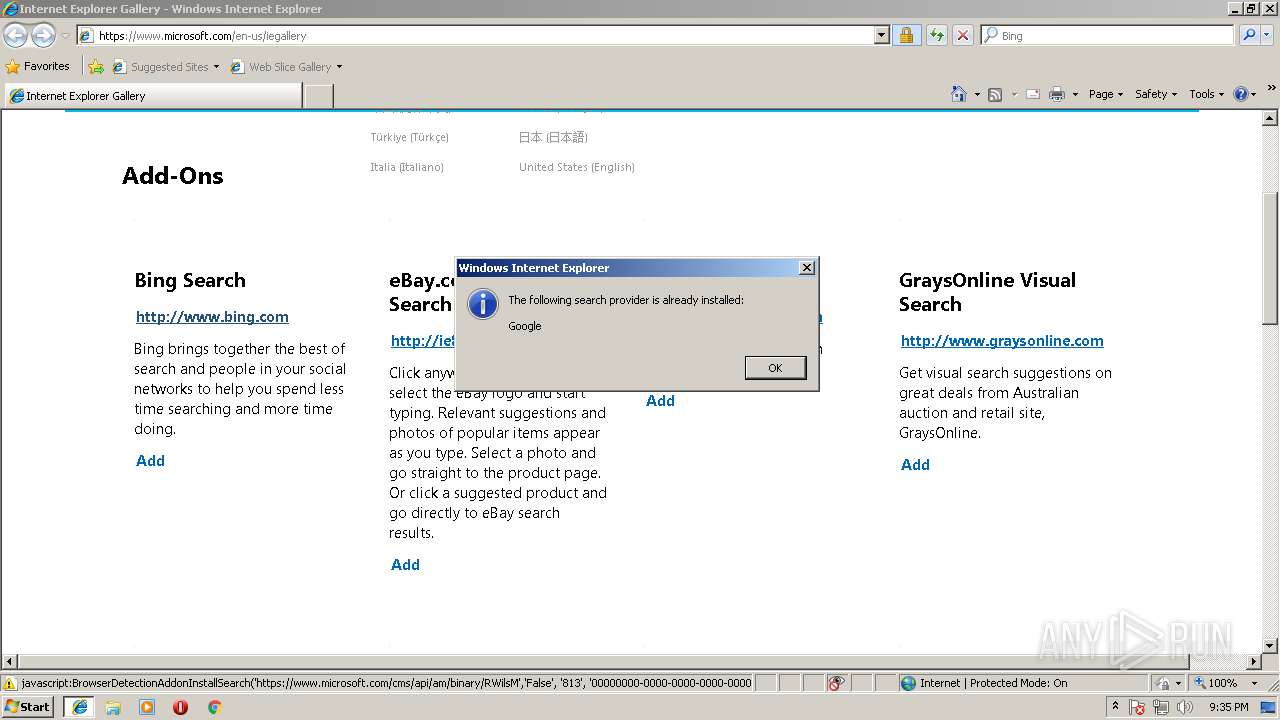Expand Web Slice Gallery dropdown

[339, 67]
